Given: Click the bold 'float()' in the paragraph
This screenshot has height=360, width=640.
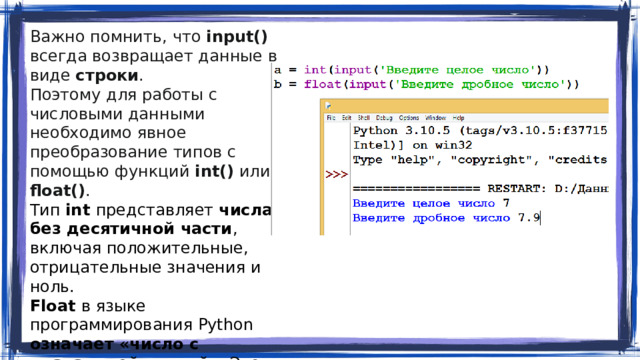Looking at the screenshot, I should pos(58,191).
